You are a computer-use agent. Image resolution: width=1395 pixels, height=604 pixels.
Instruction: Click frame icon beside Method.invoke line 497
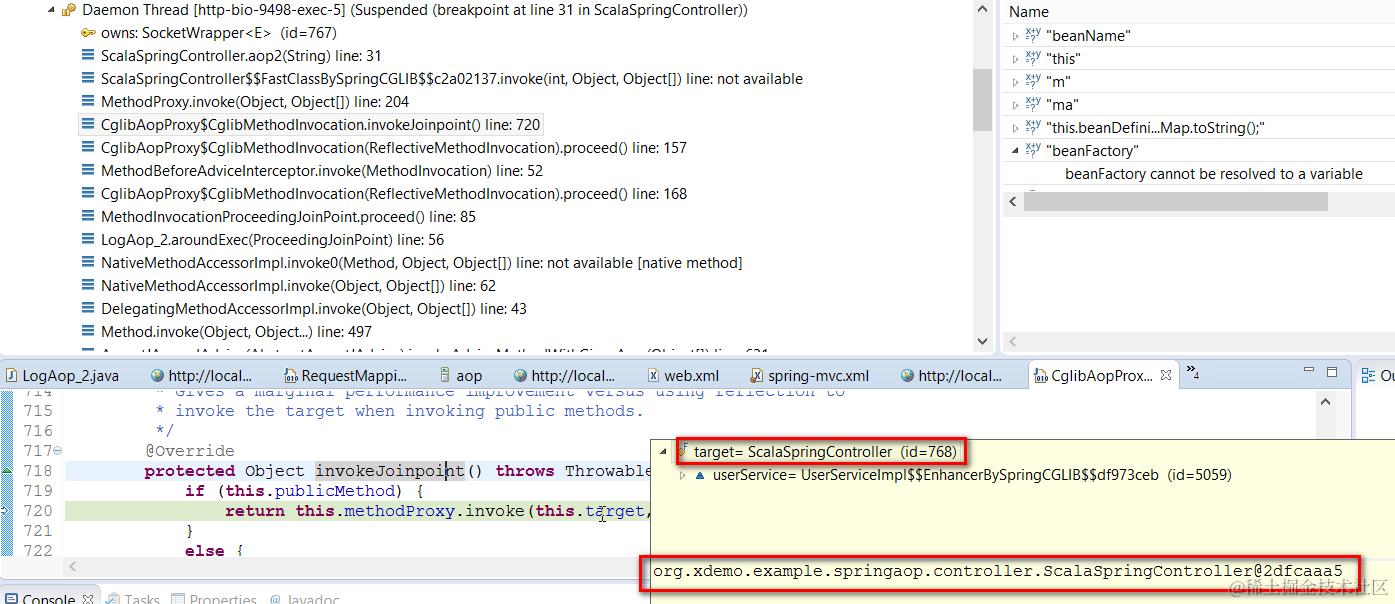coord(89,332)
